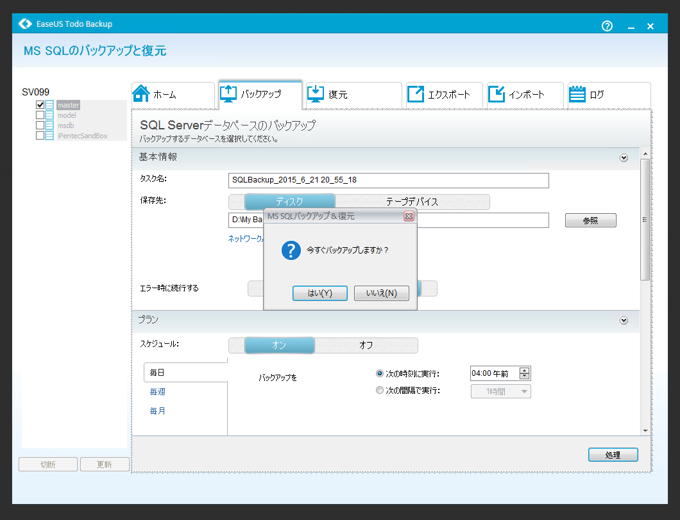Click the 切断 disconnect button
Viewport: 680px width, 520px height.
tap(48, 464)
